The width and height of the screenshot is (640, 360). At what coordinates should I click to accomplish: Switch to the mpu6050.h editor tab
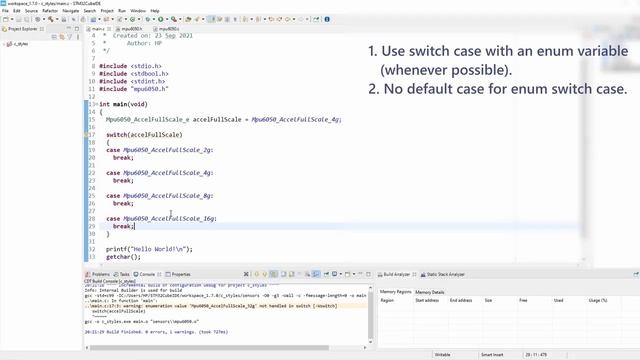(x=132, y=29)
